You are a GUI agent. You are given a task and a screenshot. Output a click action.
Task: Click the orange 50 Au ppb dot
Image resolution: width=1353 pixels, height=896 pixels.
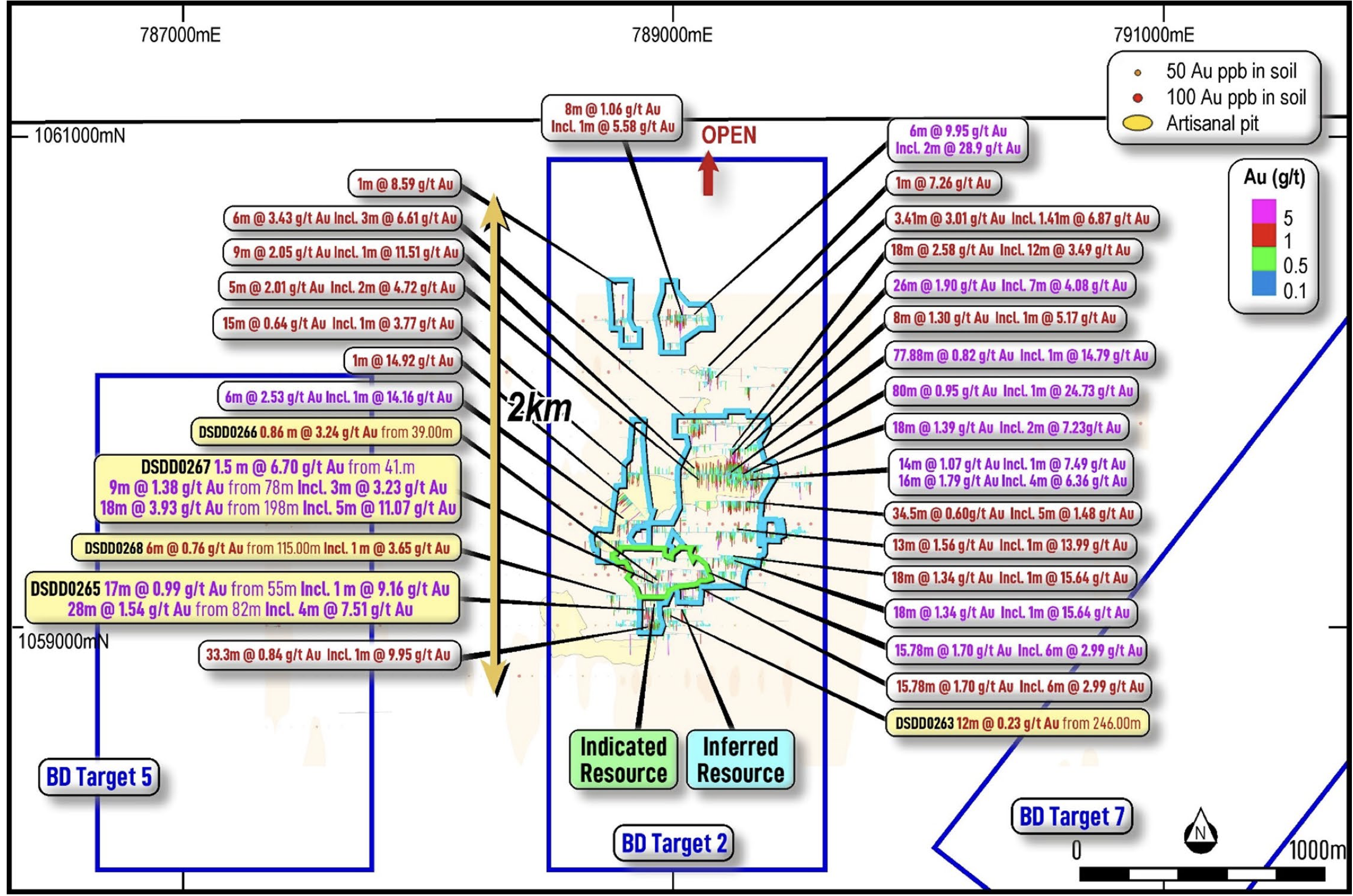click(x=1138, y=73)
